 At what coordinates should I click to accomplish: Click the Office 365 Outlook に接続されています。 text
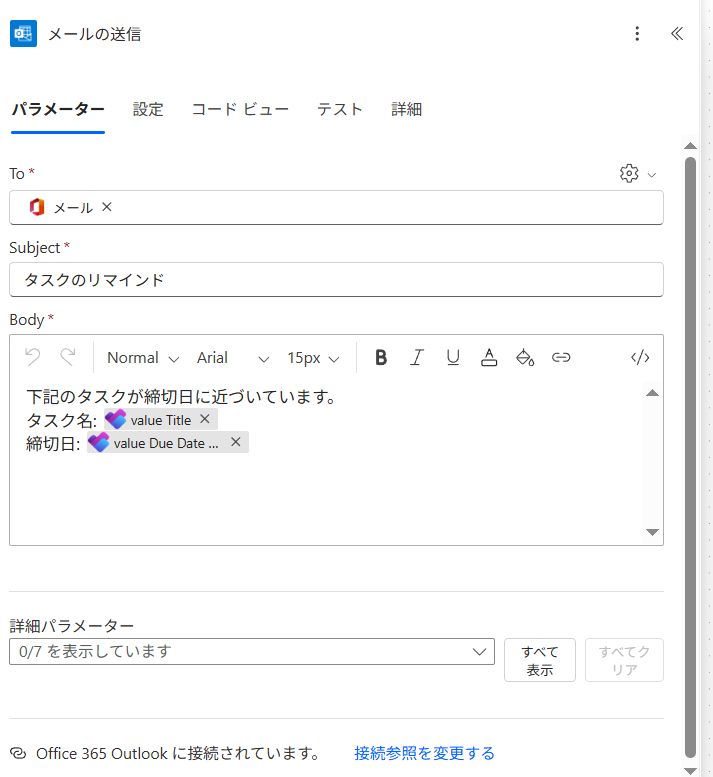(179, 753)
